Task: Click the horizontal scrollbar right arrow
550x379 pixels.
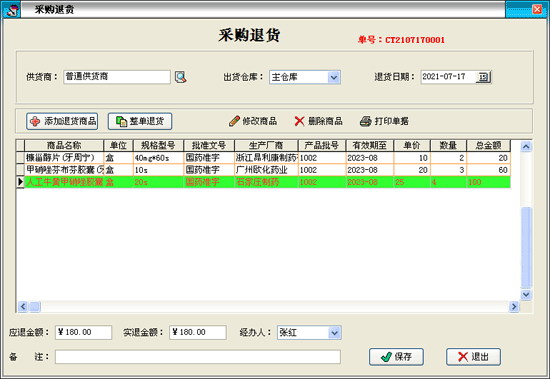Action: [x=514, y=307]
